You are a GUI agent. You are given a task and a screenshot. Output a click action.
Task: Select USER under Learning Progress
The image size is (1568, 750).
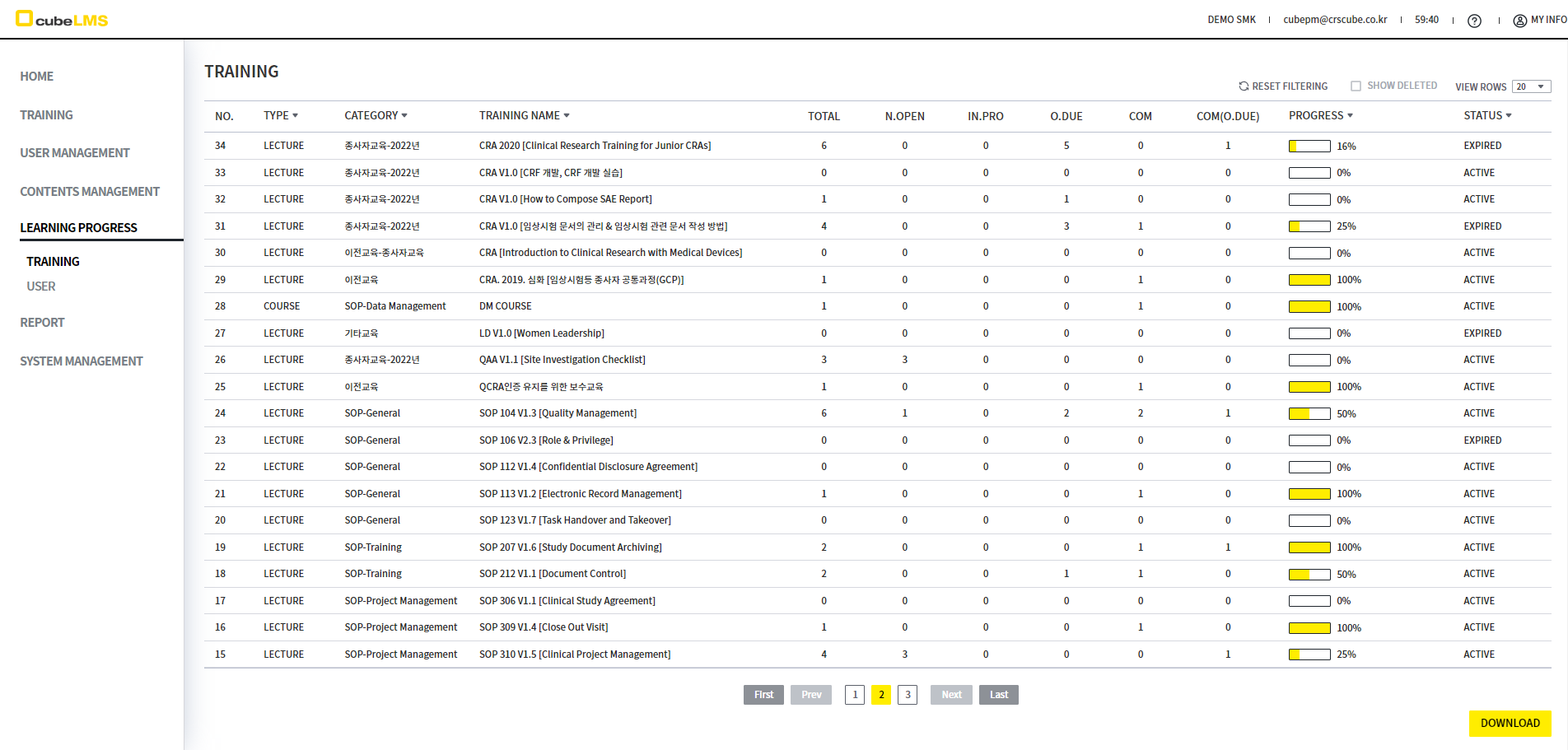click(x=41, y=286)
